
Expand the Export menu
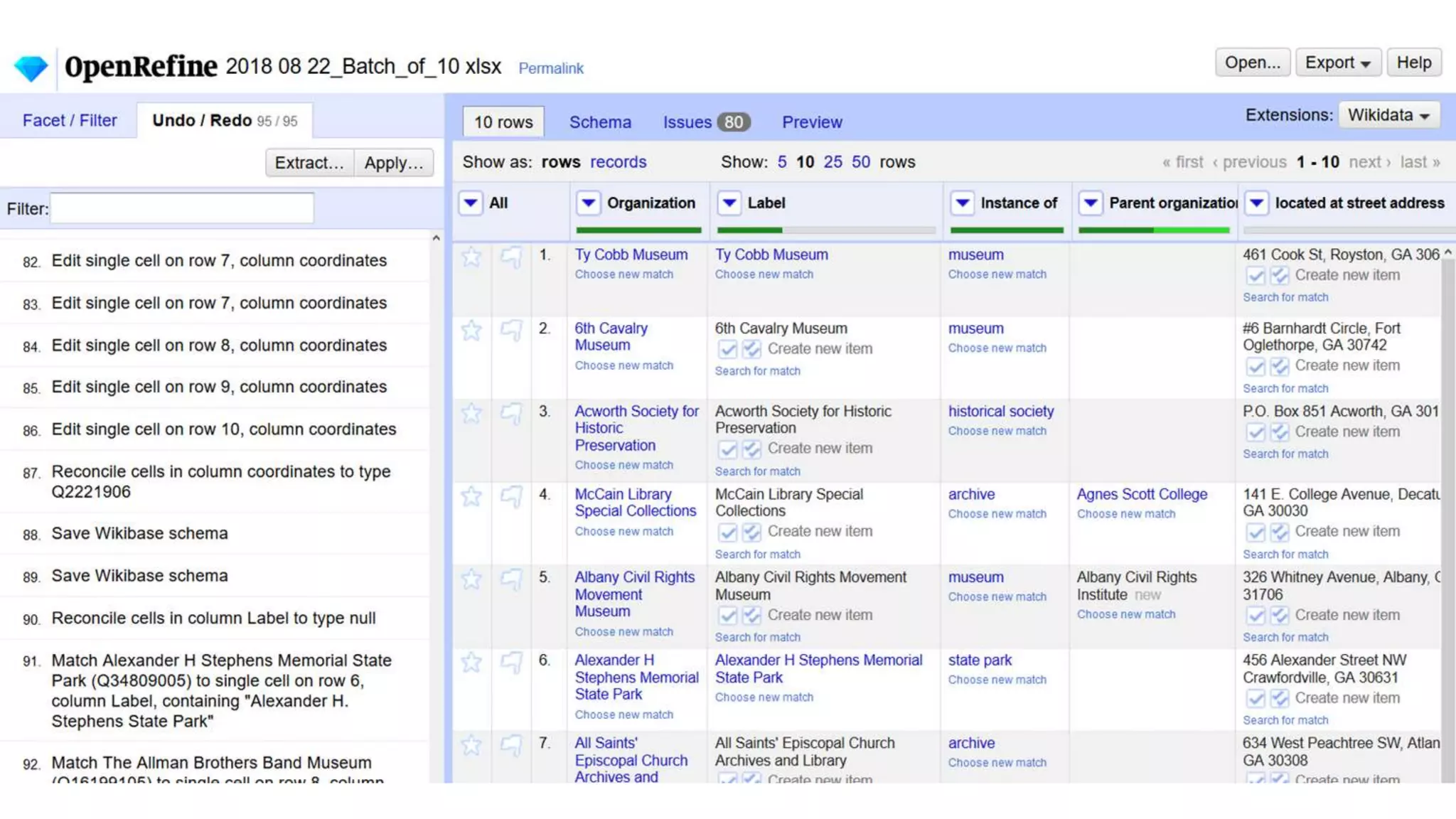[1337, 63]
